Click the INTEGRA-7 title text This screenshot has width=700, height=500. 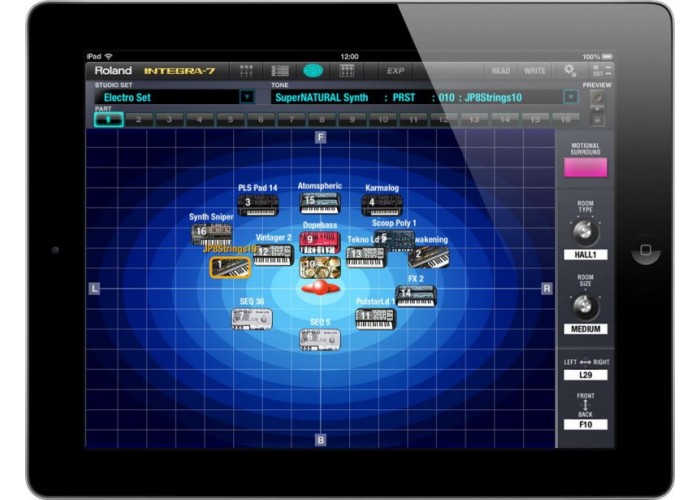pyautogui.click(x=179, y=71)
